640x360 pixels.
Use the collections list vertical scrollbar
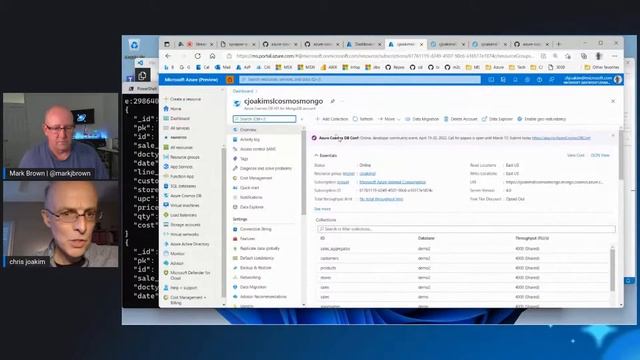pyautogui.click(x=612, y=269)
